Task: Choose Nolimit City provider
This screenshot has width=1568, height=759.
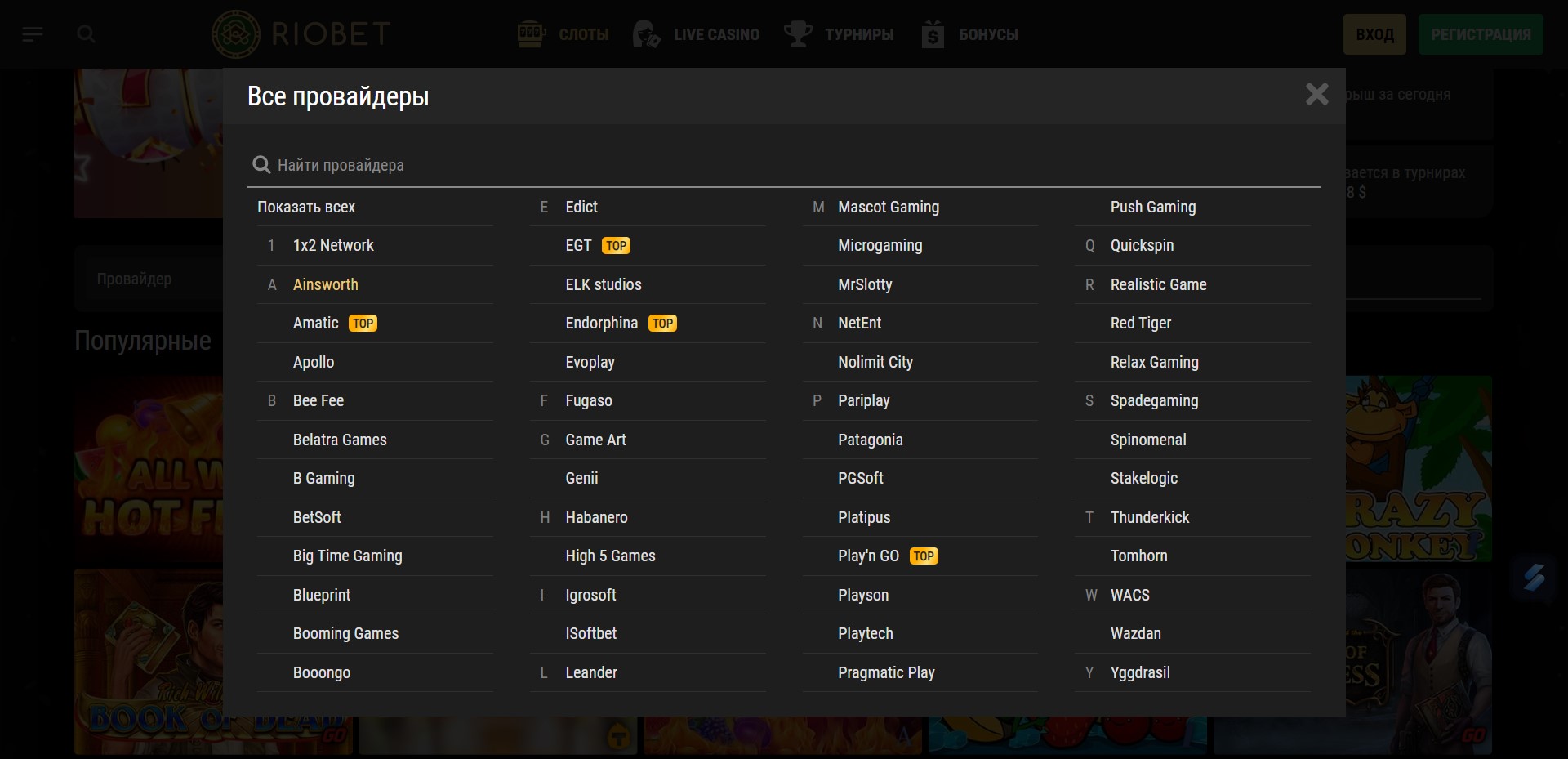Action: 875,362
